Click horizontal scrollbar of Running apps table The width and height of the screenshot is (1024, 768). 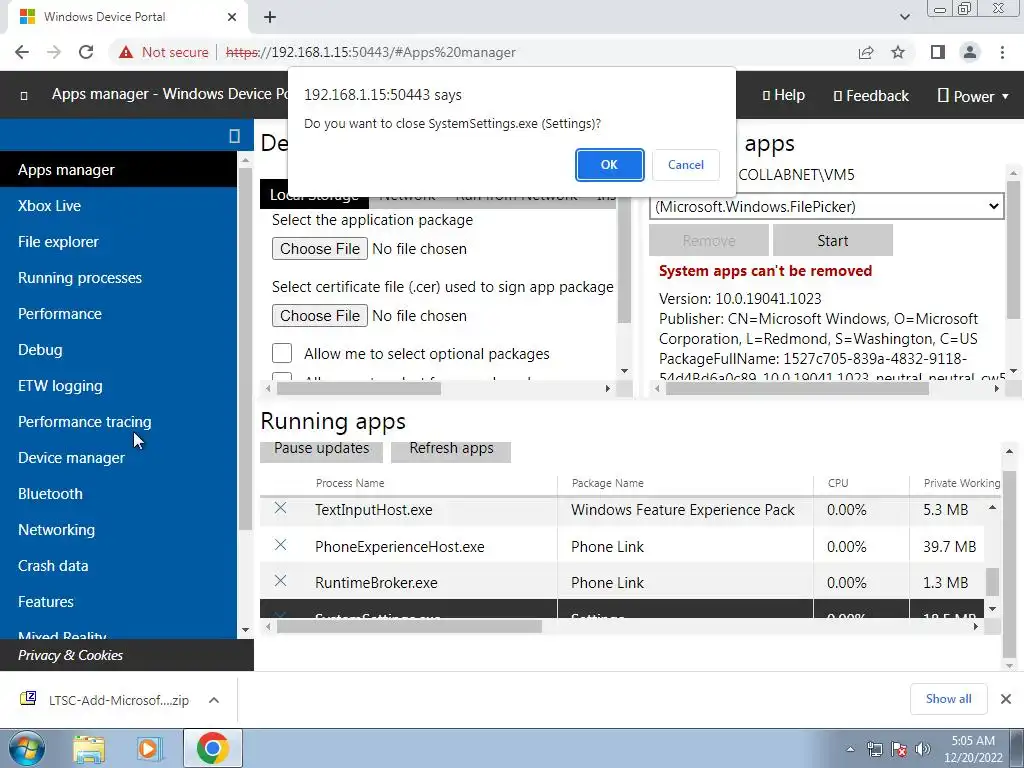click(x=409, y=626)
